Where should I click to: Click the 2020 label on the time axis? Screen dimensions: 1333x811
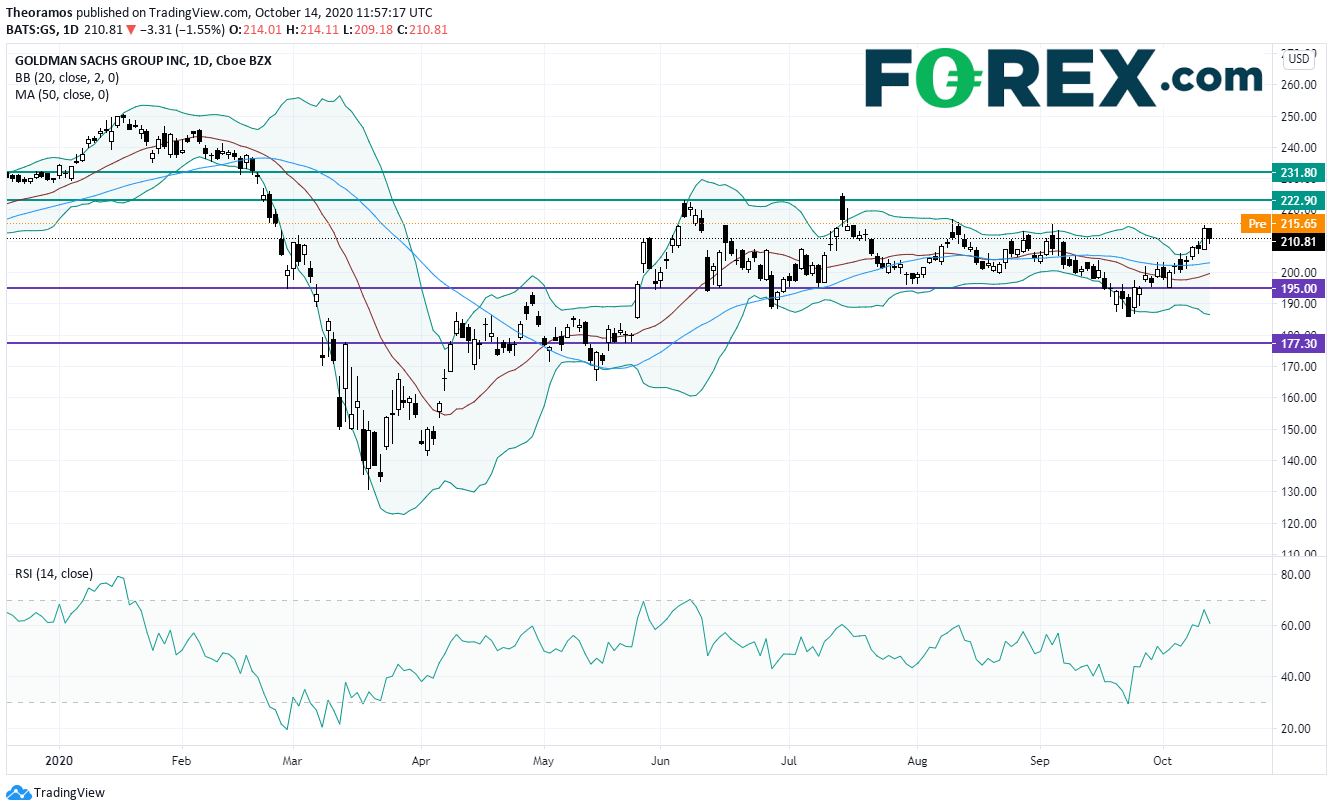(59, 760)
